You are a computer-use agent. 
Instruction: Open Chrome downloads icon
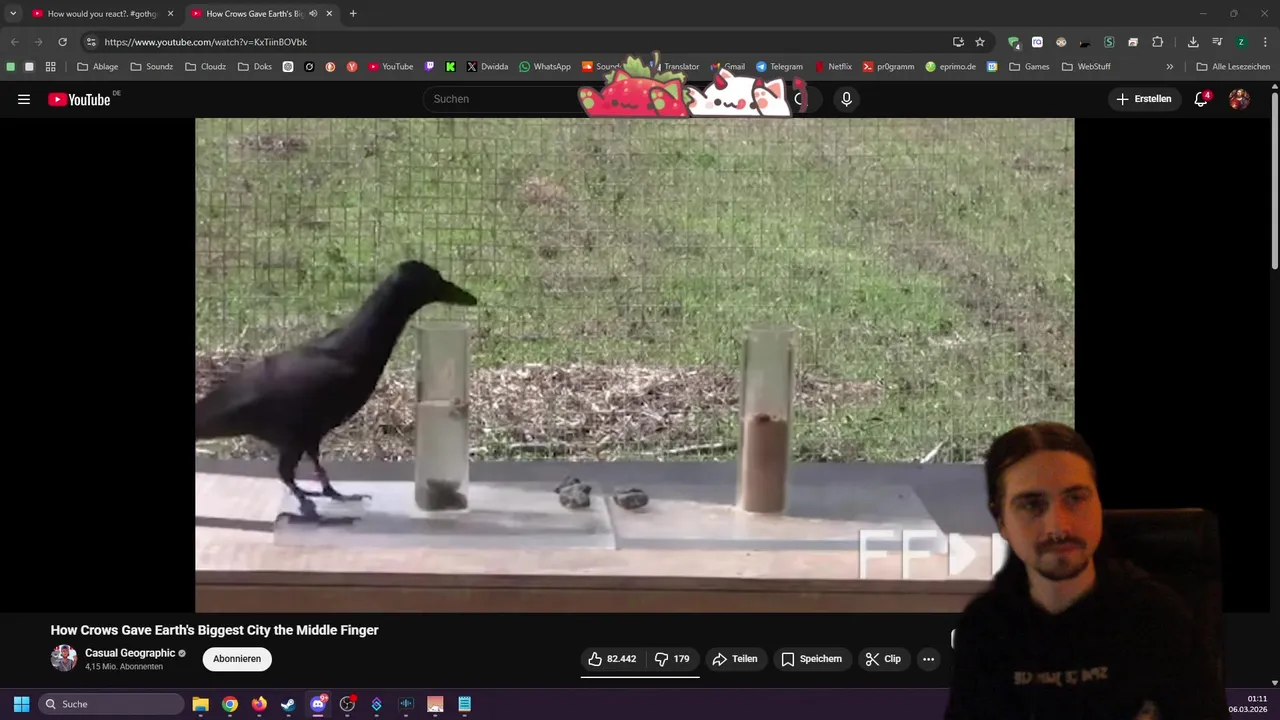(x=1193, y=42)
